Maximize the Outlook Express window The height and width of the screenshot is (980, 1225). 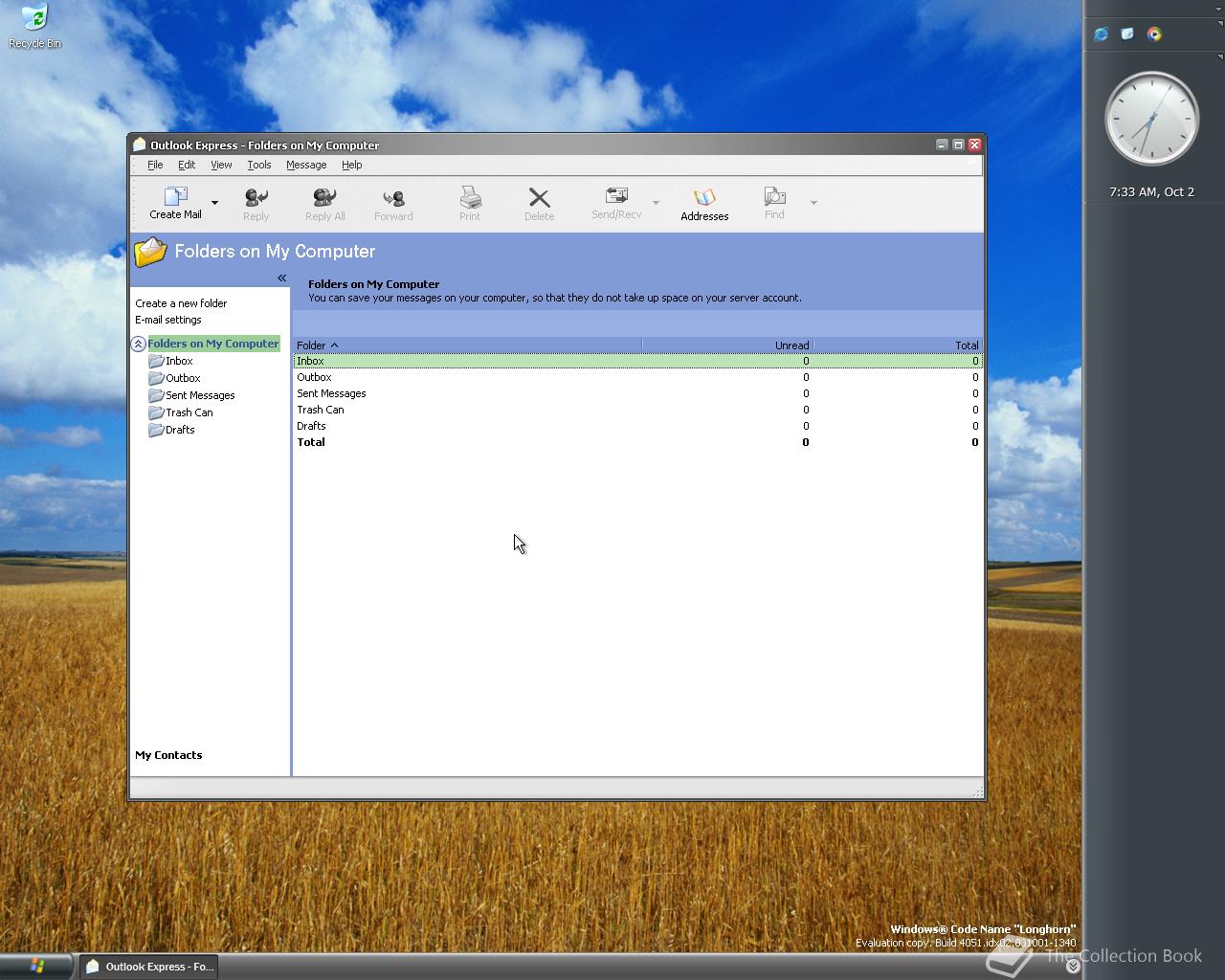958,145
